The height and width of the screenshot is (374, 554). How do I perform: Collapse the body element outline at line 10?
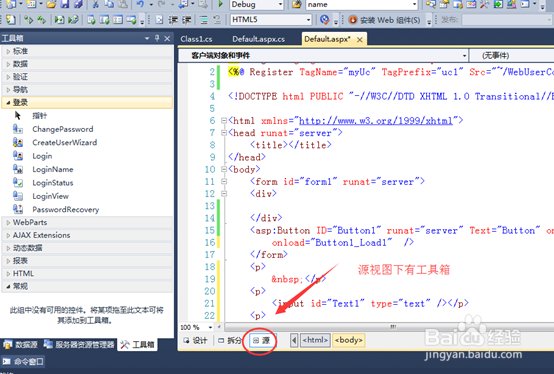(x=224, y=169)
